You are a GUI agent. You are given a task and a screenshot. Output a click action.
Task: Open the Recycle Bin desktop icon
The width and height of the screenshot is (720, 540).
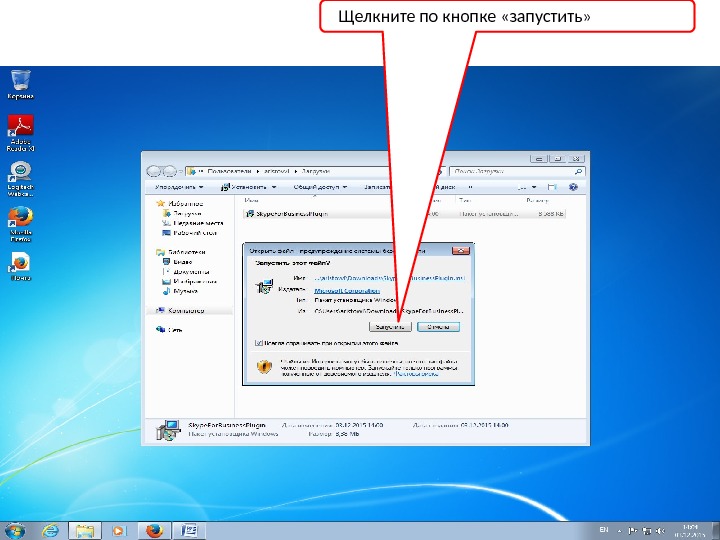[x=21, y=84]
